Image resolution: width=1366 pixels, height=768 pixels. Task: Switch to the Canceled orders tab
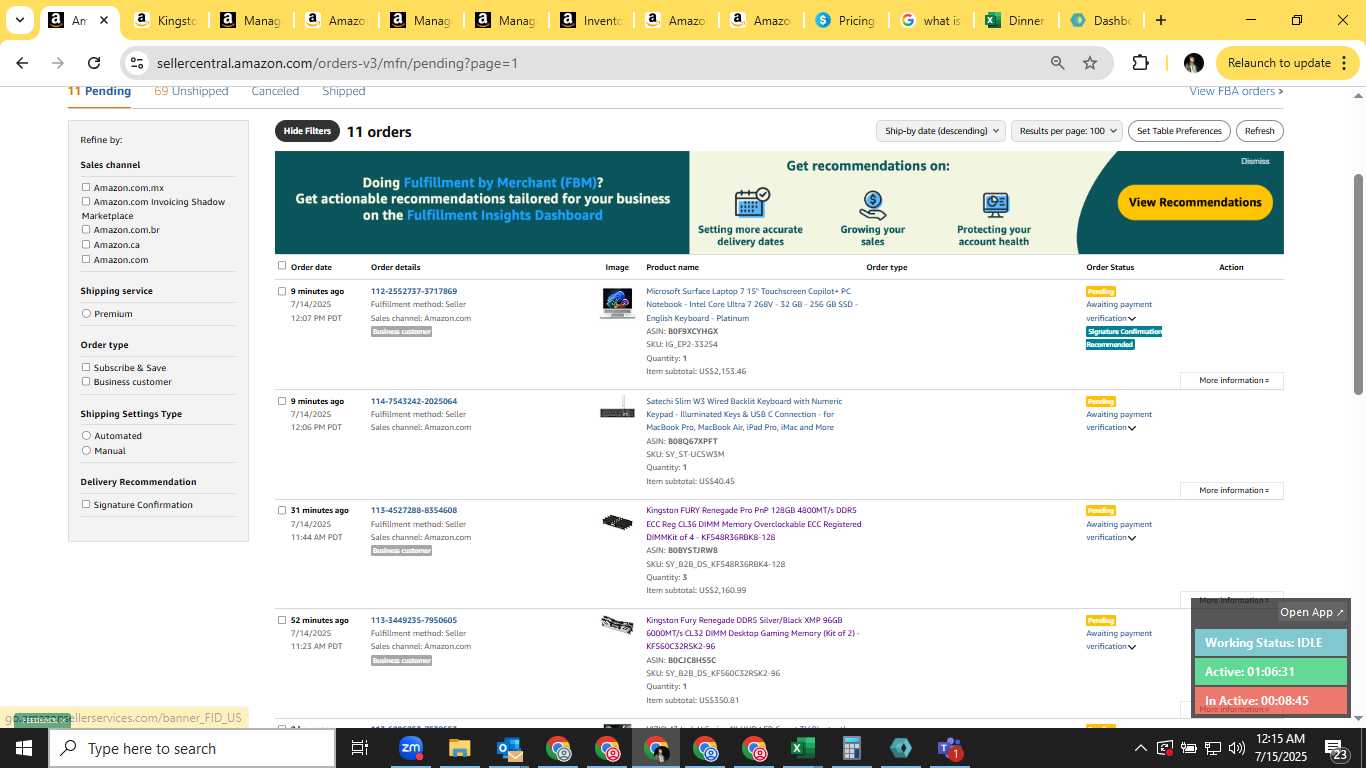pos(275,91)
